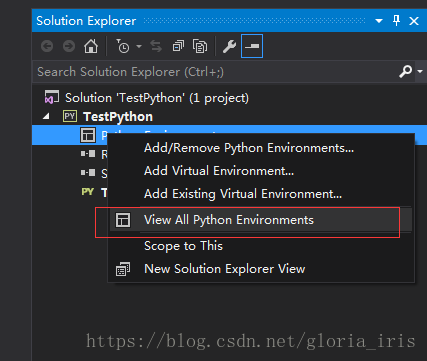The height and width of the screenshot is (361, 427).
Task: Click the Forward navigation arrow in toolbar
Action: 69,46
